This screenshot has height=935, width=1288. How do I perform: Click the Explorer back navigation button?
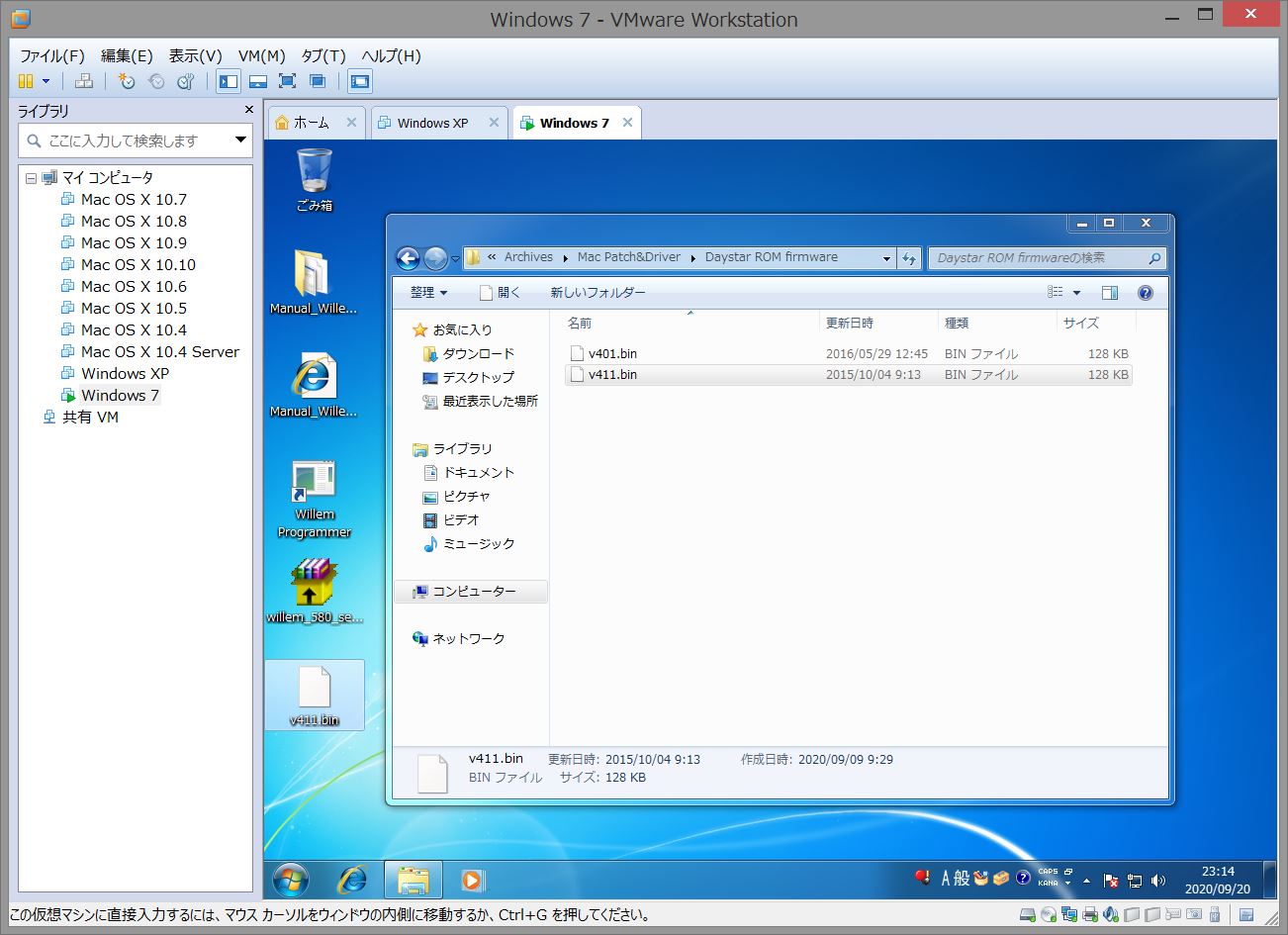pos(408,258)
